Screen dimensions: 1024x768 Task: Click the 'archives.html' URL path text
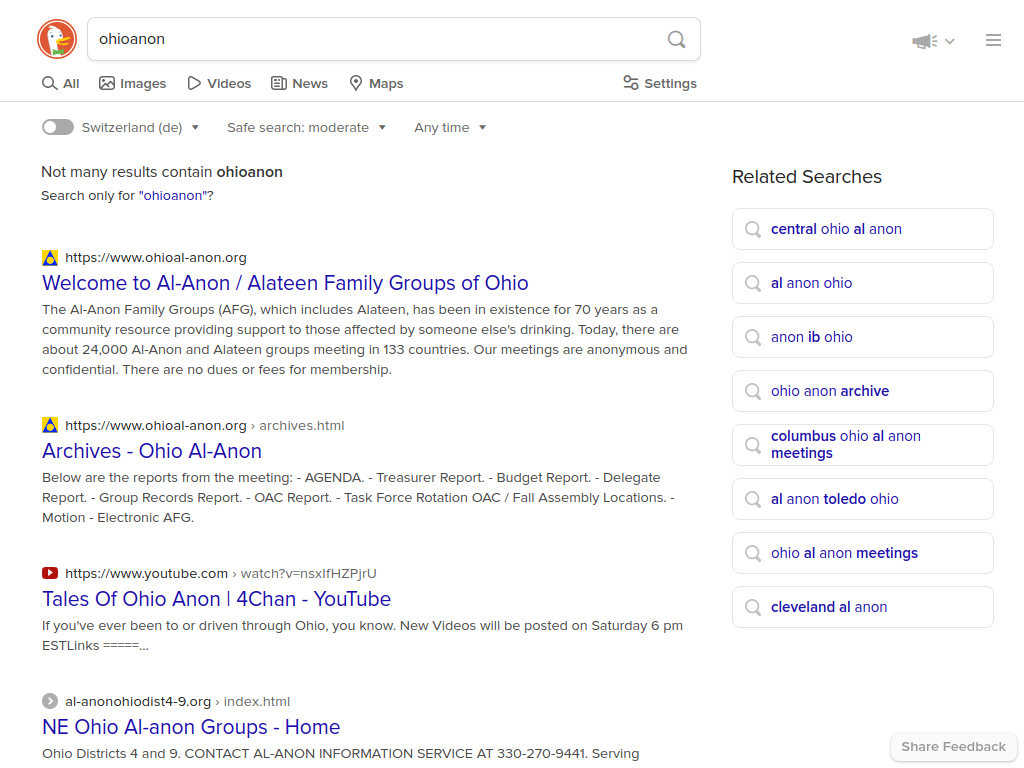(x=302, y=426)
